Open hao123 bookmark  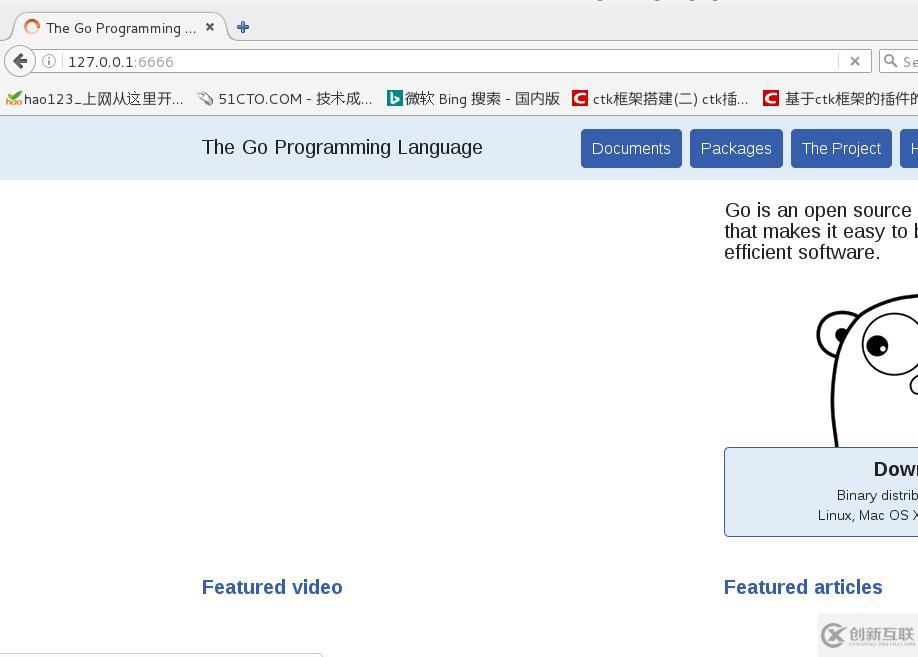coord(94,98)
